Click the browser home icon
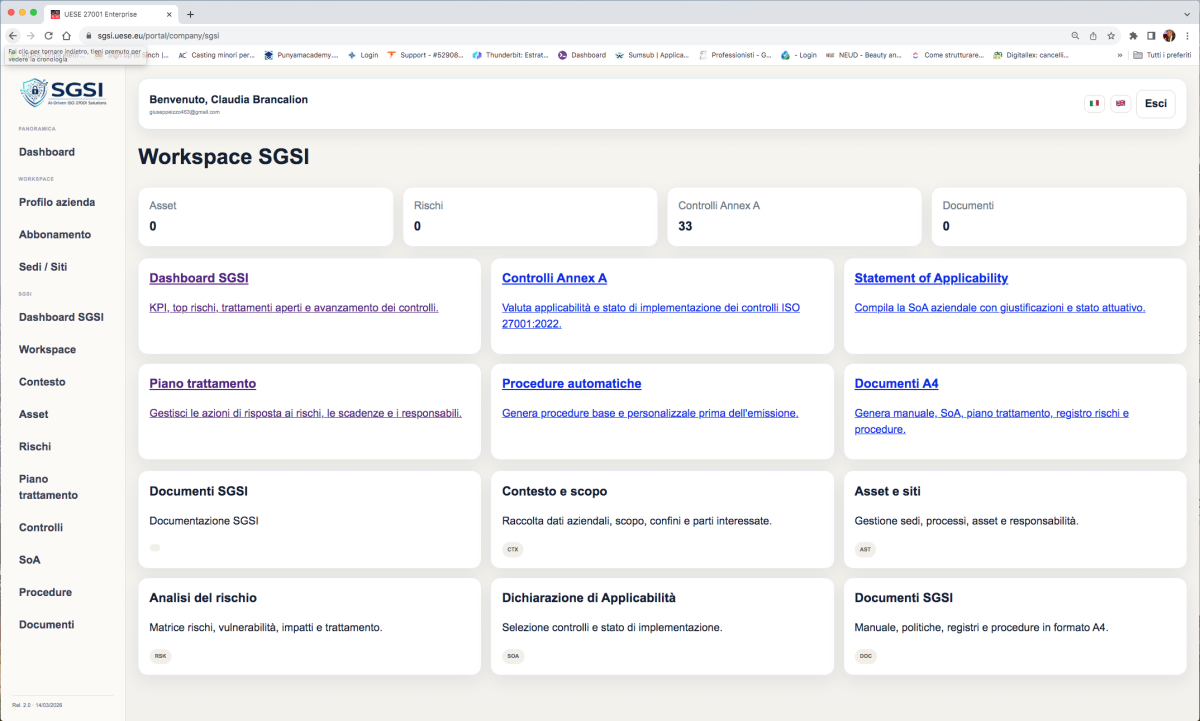This screenshot has width=1200, height=721. pos(66,35)
